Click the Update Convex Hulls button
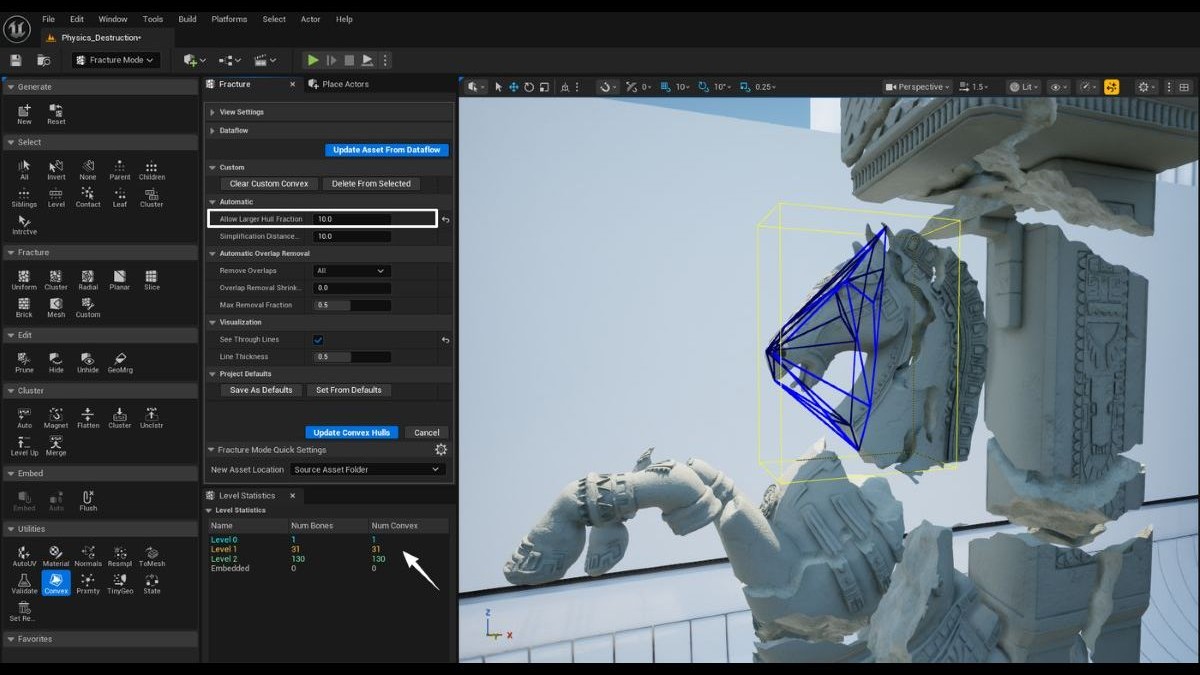 click(x=351, y=432)
